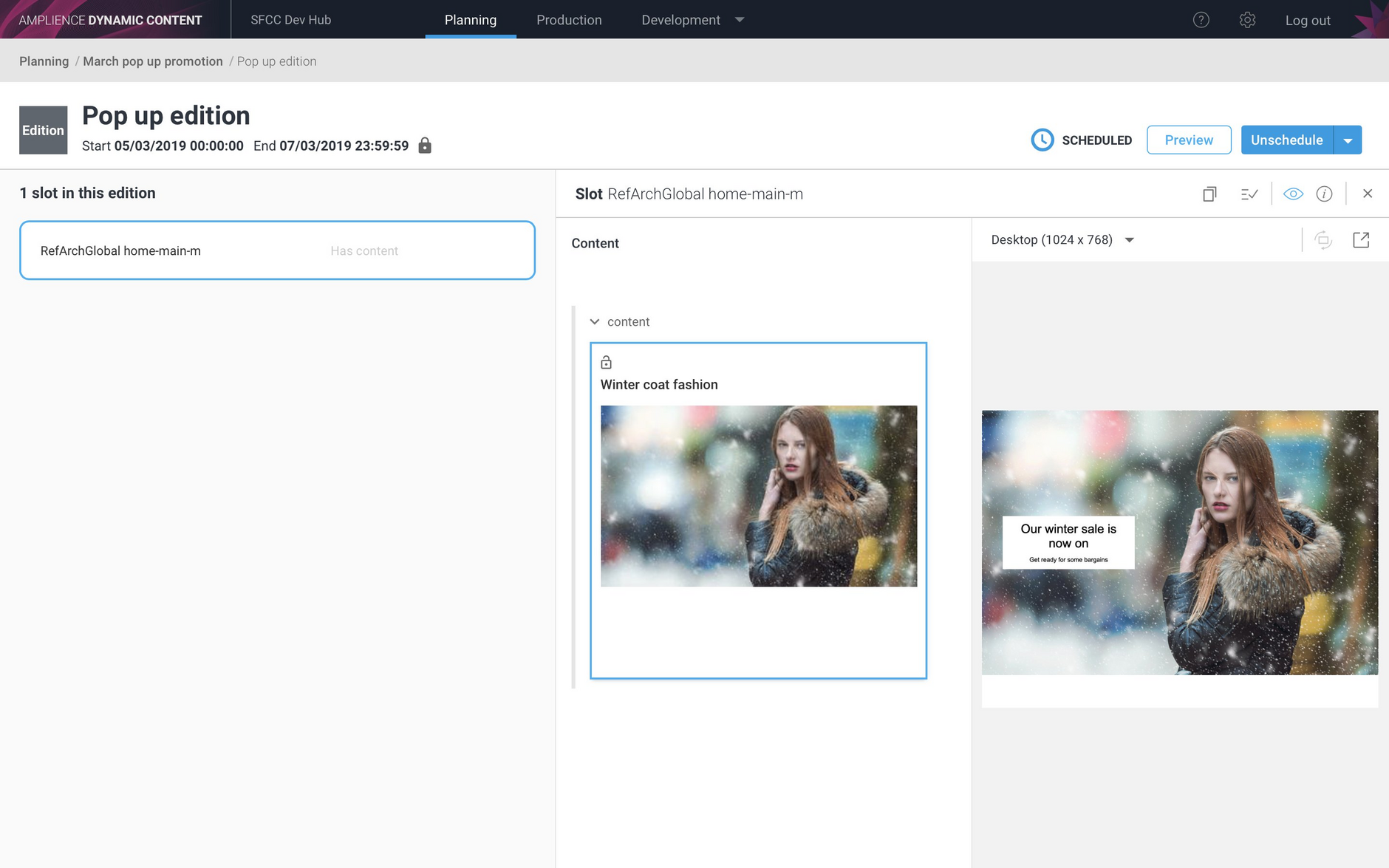Click the Winter coat fashion thumbnail image
The image size is (1389, 868).
pyautogui.click(x=759, y=496)
